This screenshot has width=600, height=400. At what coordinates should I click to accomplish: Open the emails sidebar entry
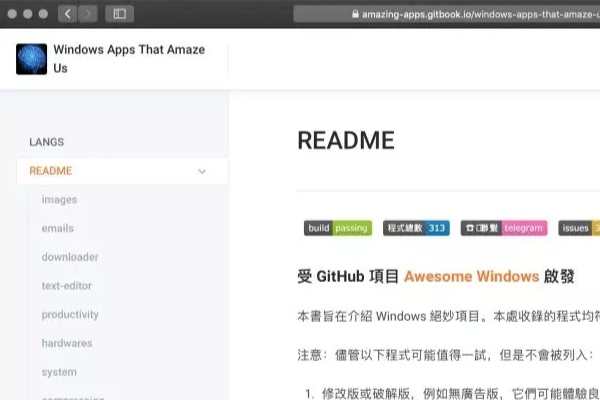[57, 229]
